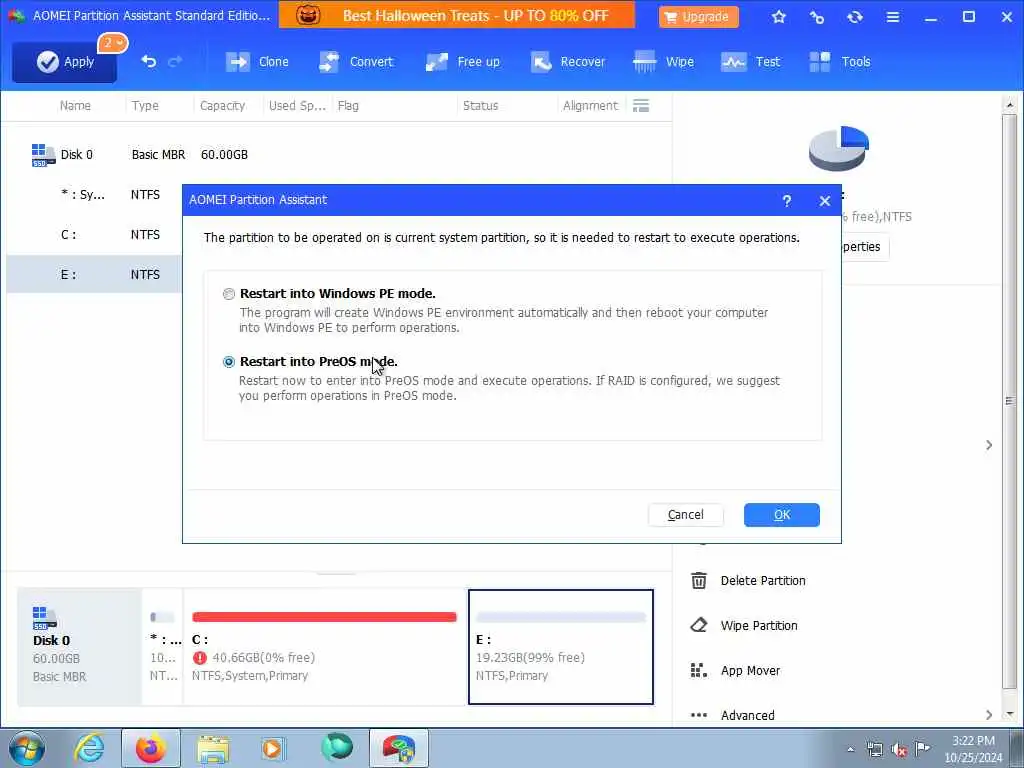Click the Status column header
This screenshot has height=768, width=1024.
[x=480, y=105]
